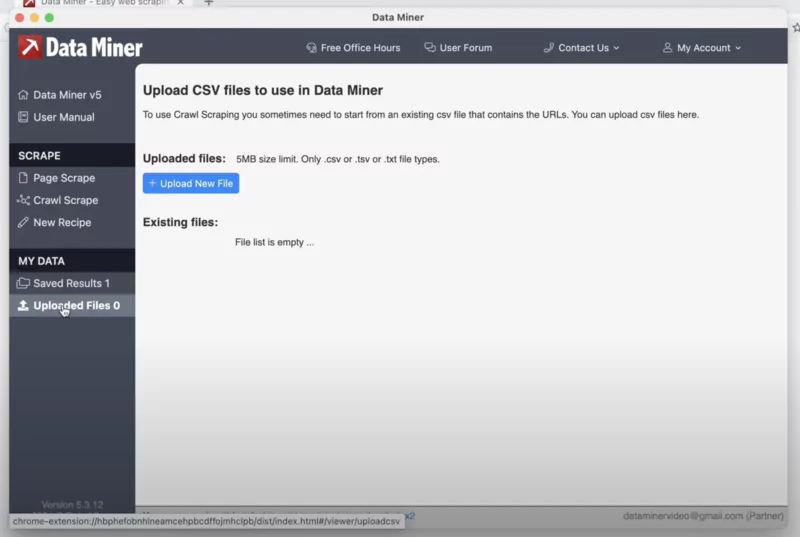Viewport: 800px width, 537px height.
Task: Click the yellow minimize window button
Action: pos(34,18)
